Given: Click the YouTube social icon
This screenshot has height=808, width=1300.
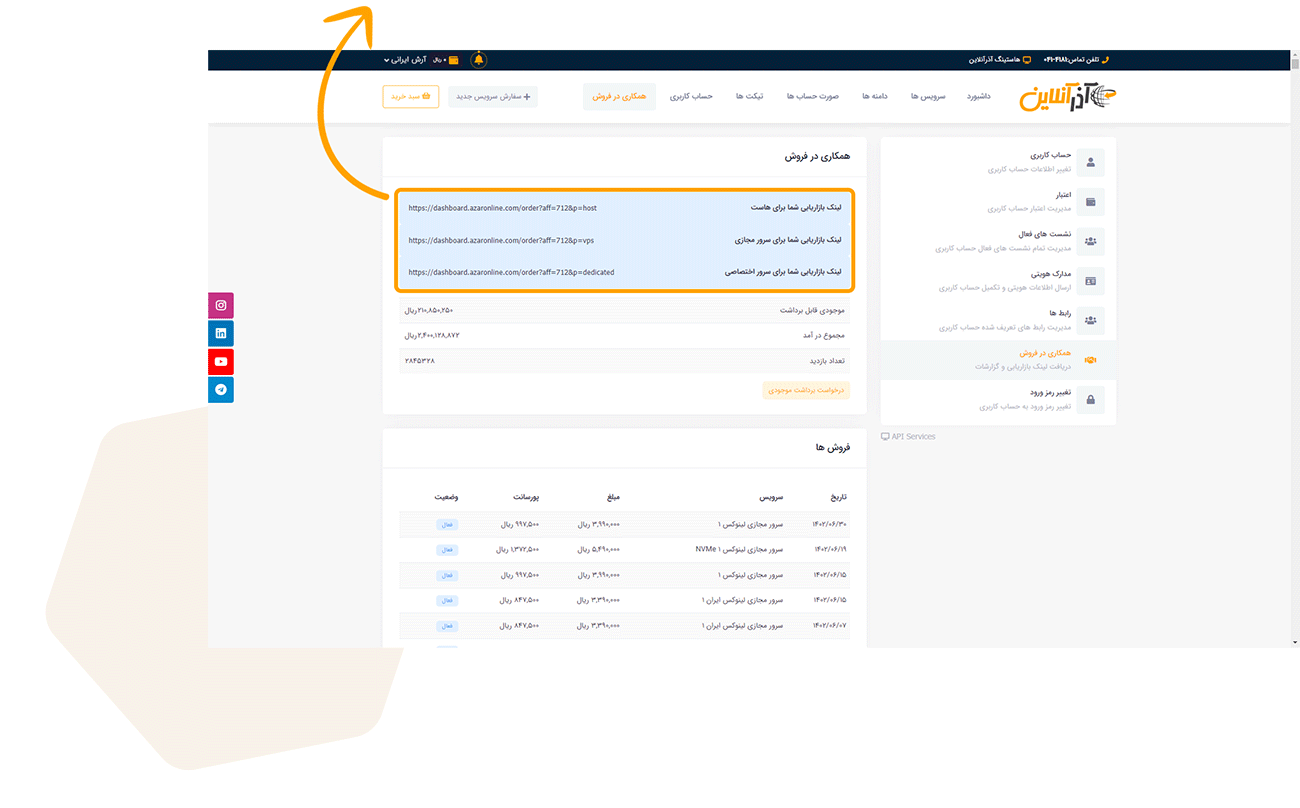Looking at the screenshot, I should [221, 362].
